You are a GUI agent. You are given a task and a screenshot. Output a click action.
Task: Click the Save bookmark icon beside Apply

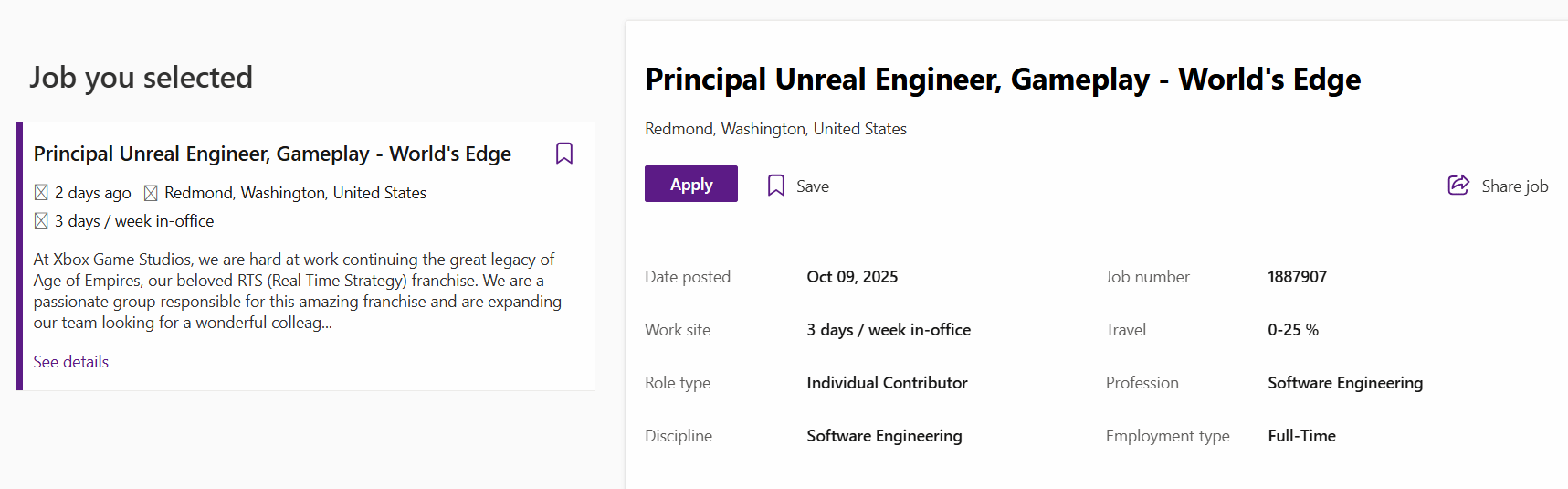776,186
